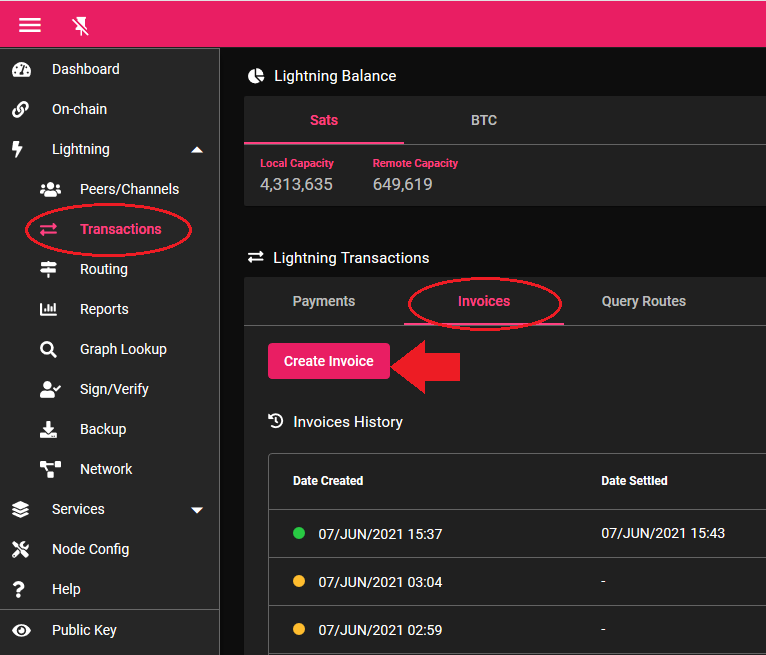766x655 pixels.
Task: Click the Public Key eye icon
Action: pyautogui.click(x=21, y=631)
